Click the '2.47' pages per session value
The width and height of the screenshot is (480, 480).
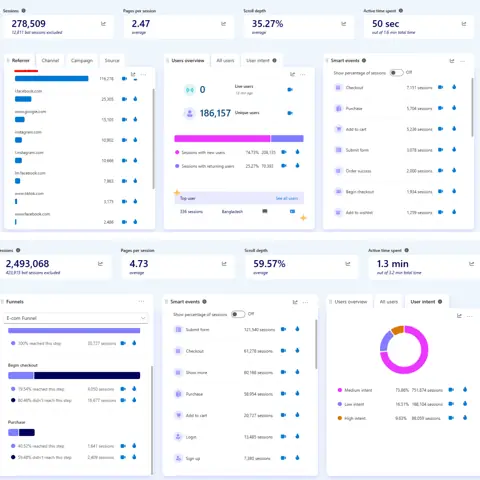coord(141,24)
